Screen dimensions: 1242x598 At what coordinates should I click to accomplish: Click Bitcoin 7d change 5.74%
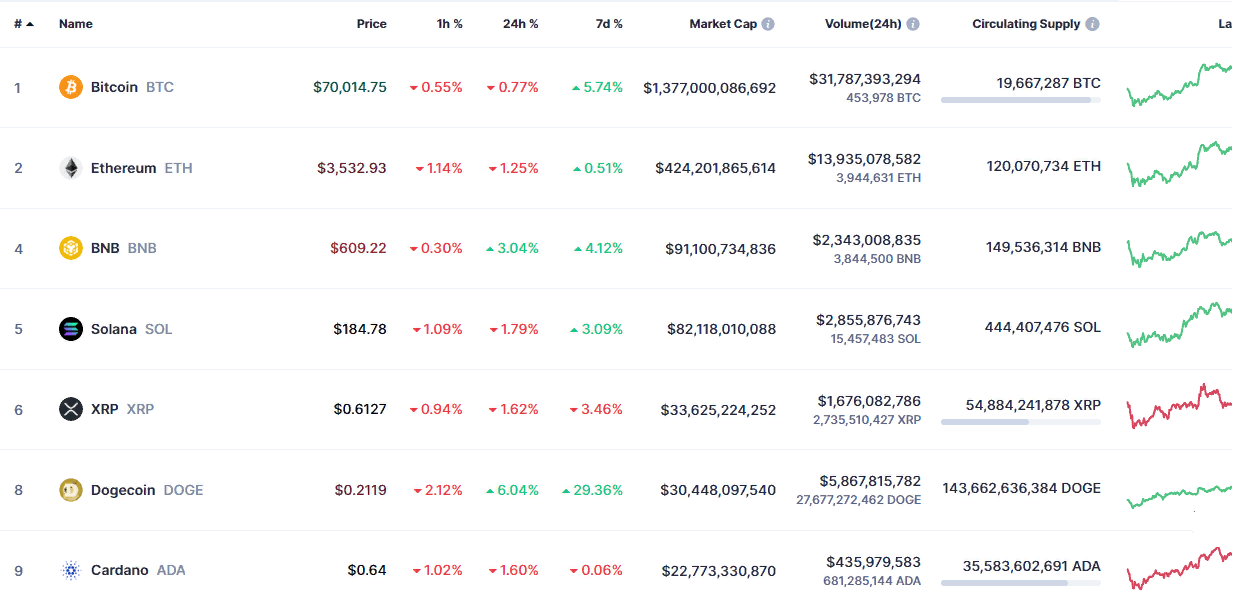pyautogui.click(x=598, y=87)
